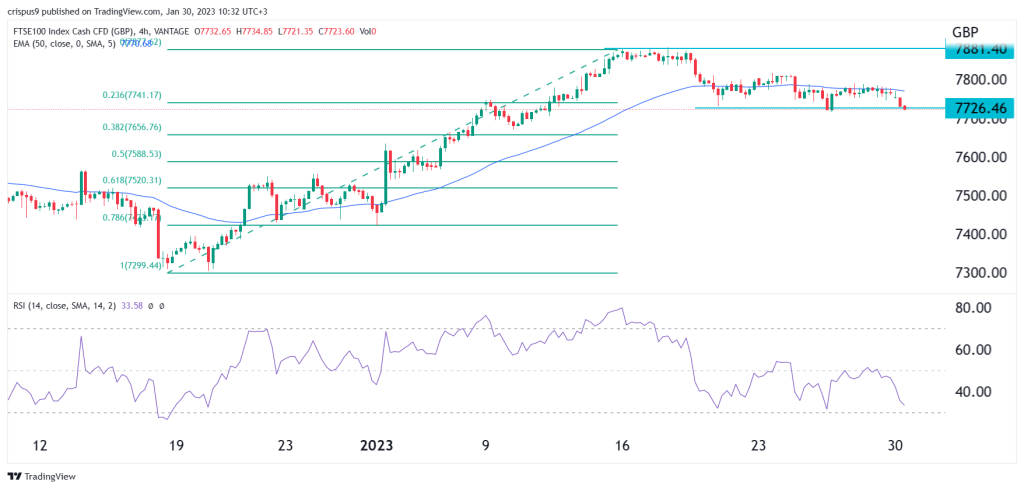The height and width of the screenshot is (489, 1024).
Task: Click the 0.382(7656.76) Fibonacci level label
Action: click(133, 128)
